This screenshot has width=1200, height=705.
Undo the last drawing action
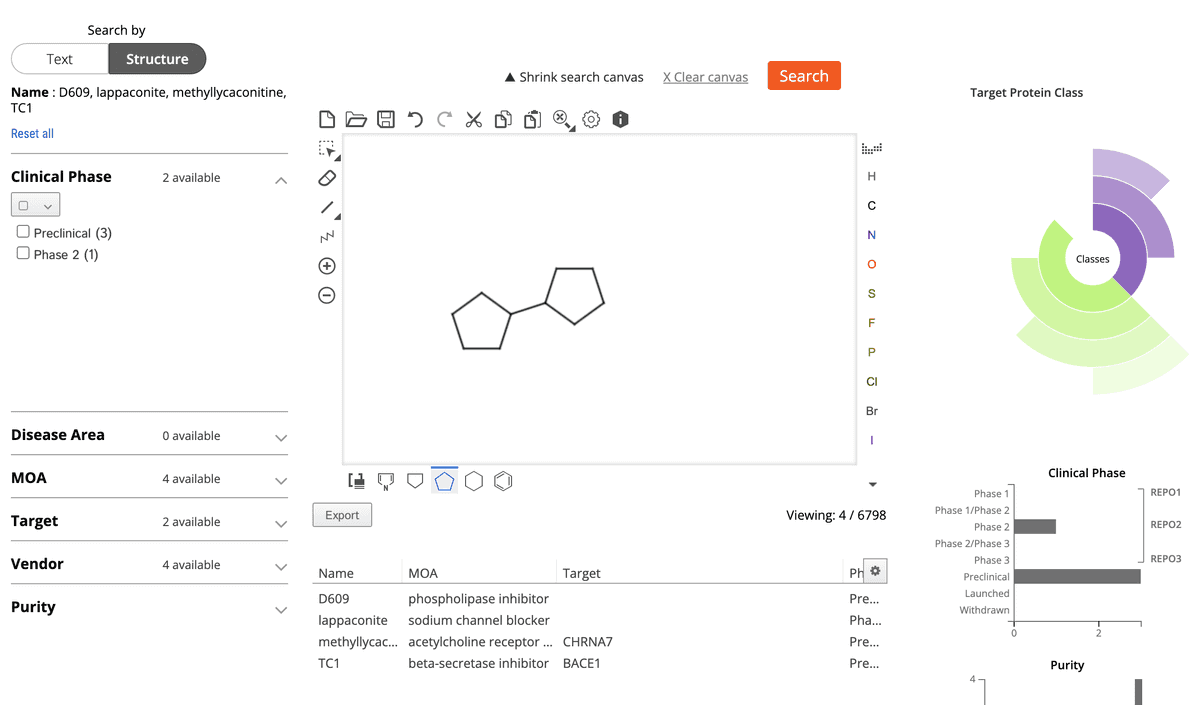(415, 120)
